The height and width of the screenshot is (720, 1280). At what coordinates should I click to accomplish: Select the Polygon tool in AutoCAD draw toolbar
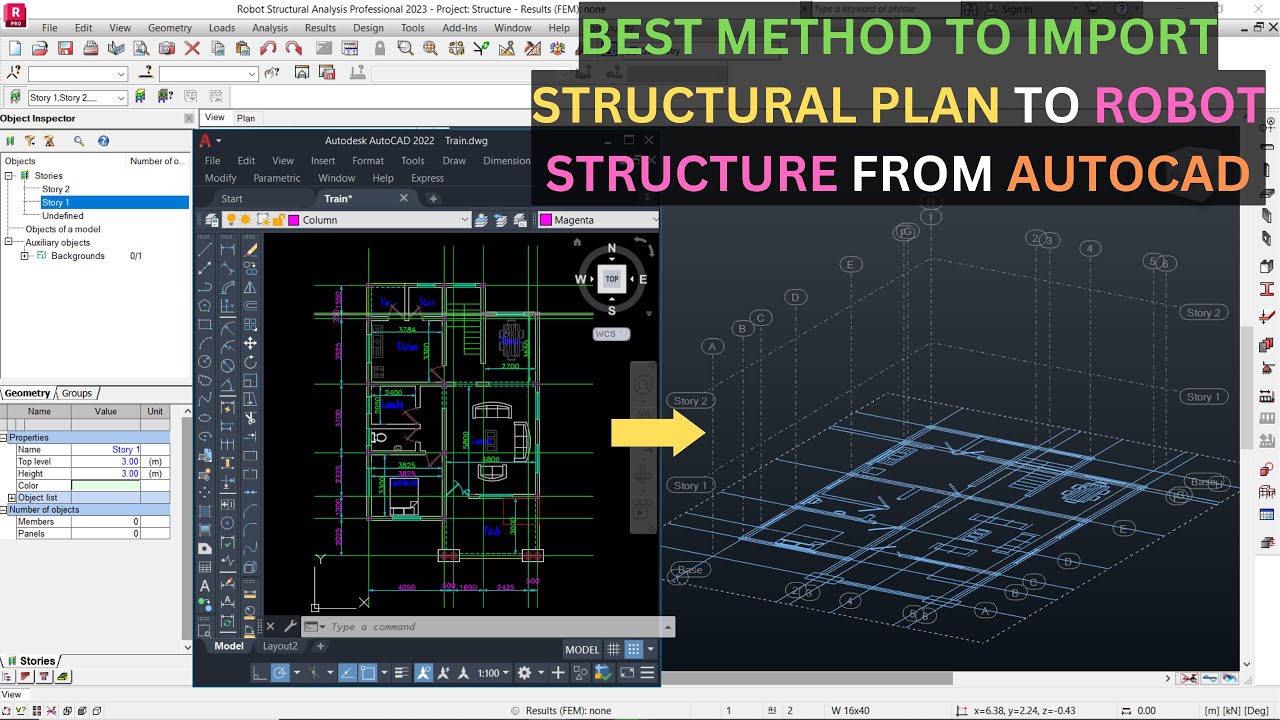pos(205,305)
